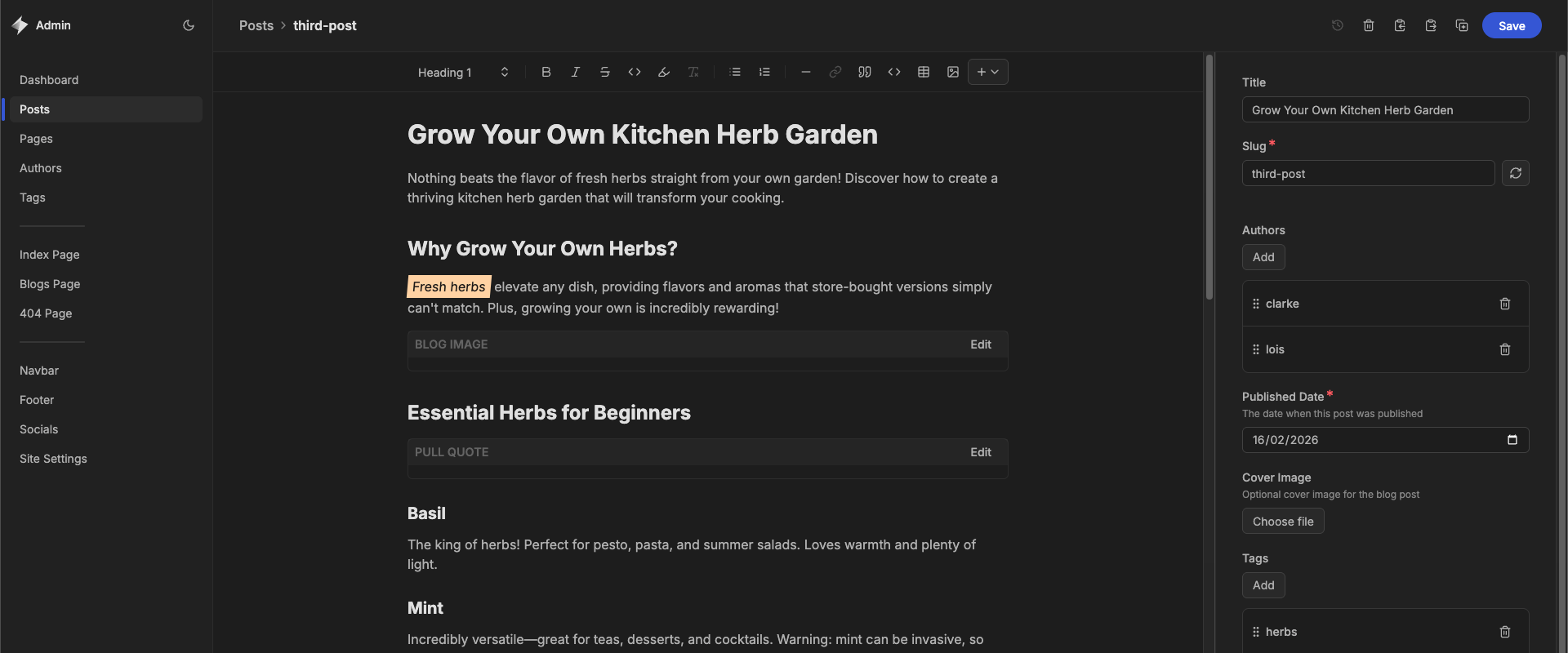The height and width of the screenshot is (653, 1568).
Task: Delete this post using the top trash icon
Action: click(x=1368, y=25)
